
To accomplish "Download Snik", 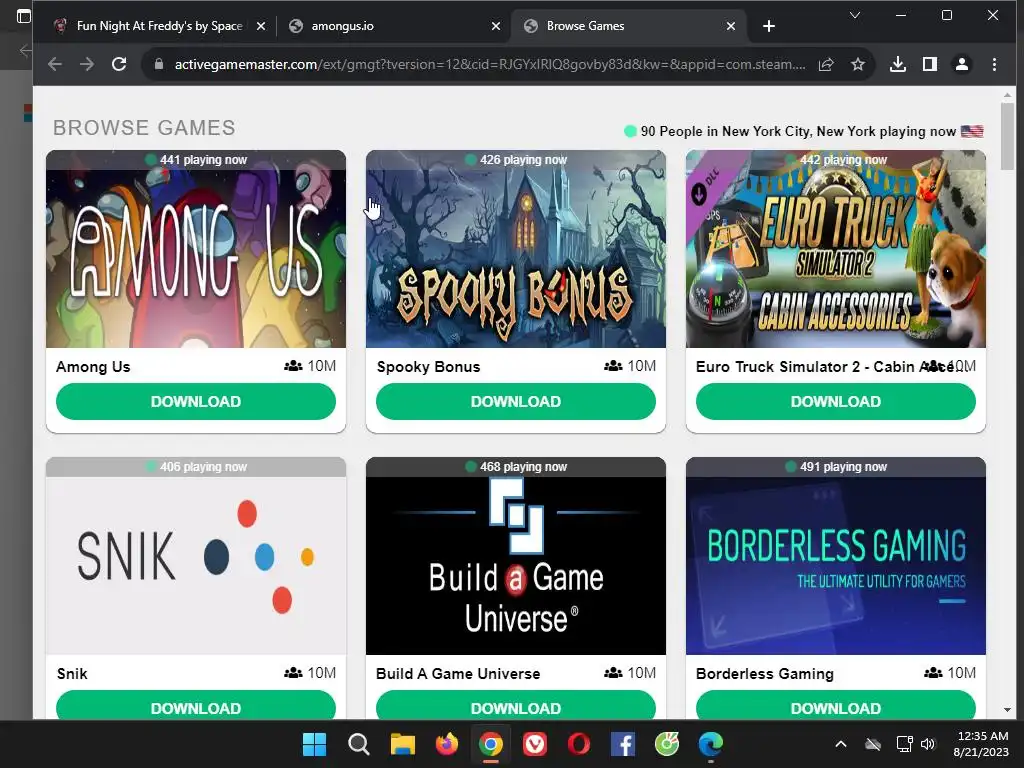I will [x=196, y=706].
